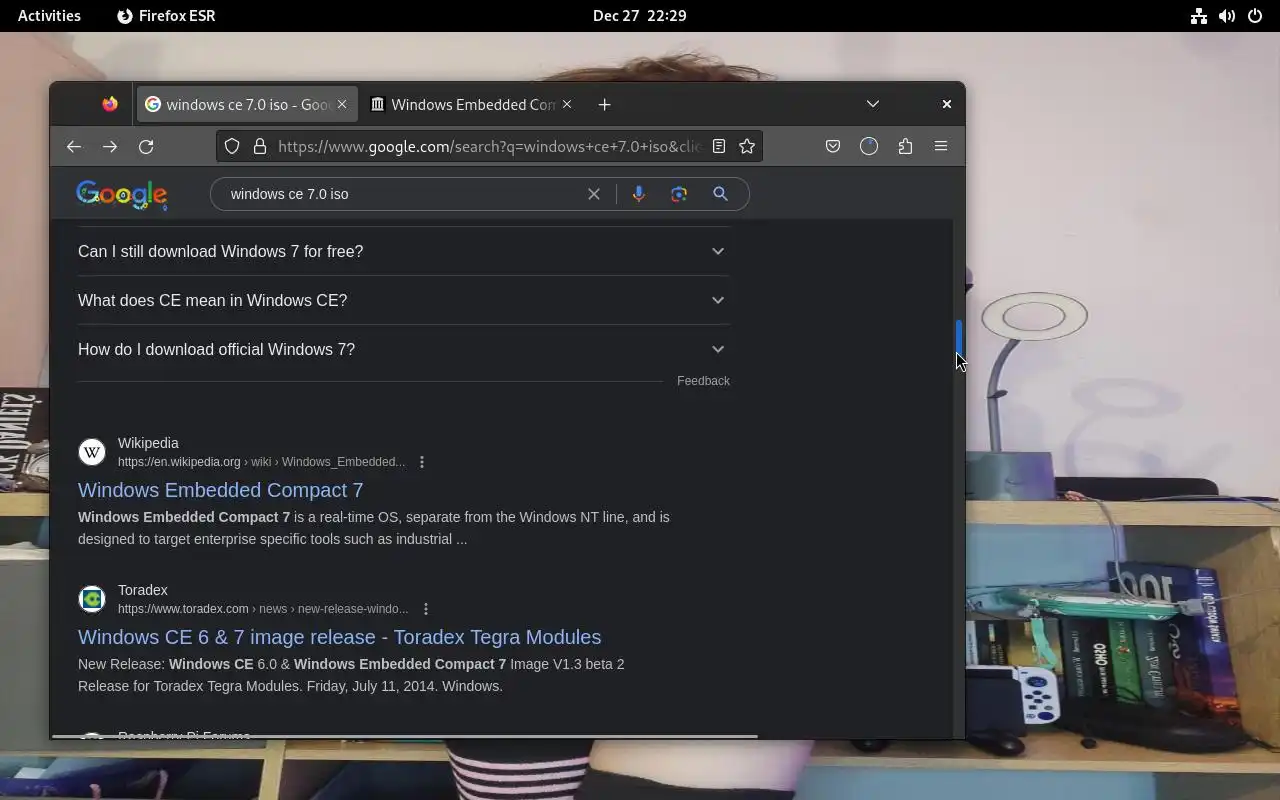Close the 'windows ce 7.0 iso' tab
The height and width of the screenshot is (800, 1280).
(342, 104)
